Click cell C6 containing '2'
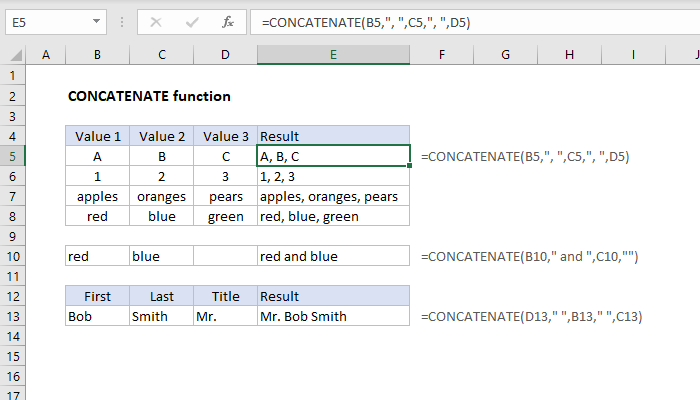The height and width of the screenshot is (400, 700). [162, 176]
